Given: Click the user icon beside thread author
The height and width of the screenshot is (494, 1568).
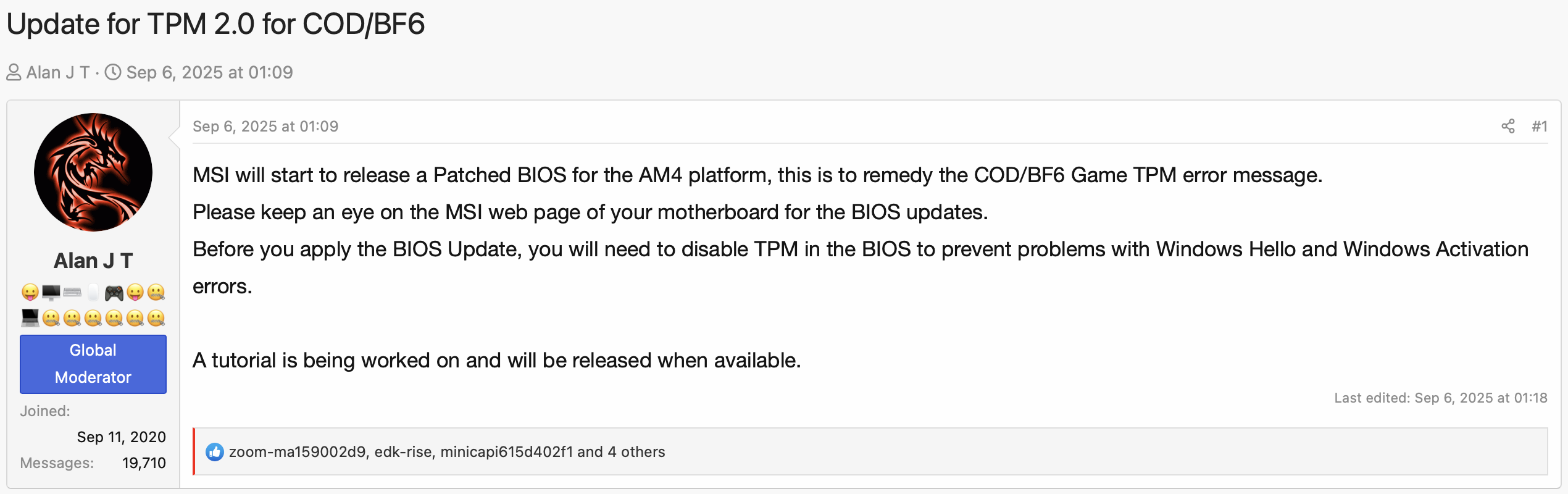Looking at the screenshot, I should point(14,73).
